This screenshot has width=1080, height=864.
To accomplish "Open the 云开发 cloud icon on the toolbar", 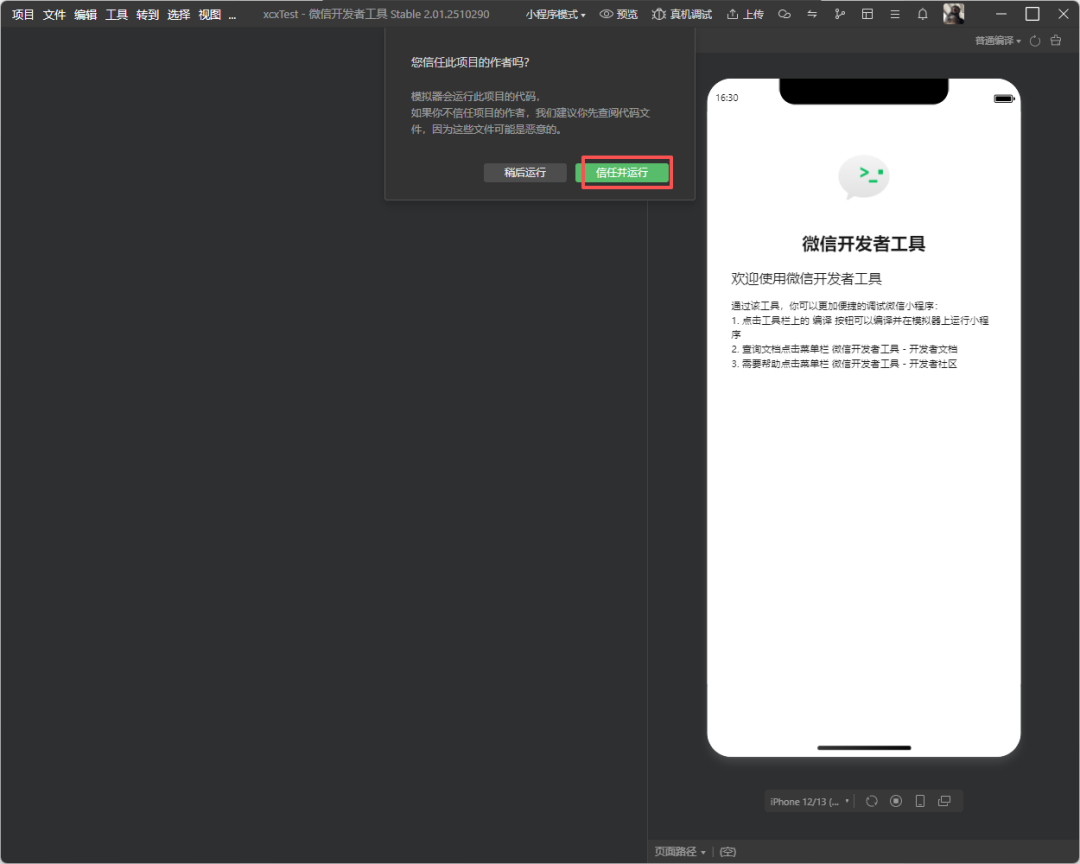I will click(784, 14).
